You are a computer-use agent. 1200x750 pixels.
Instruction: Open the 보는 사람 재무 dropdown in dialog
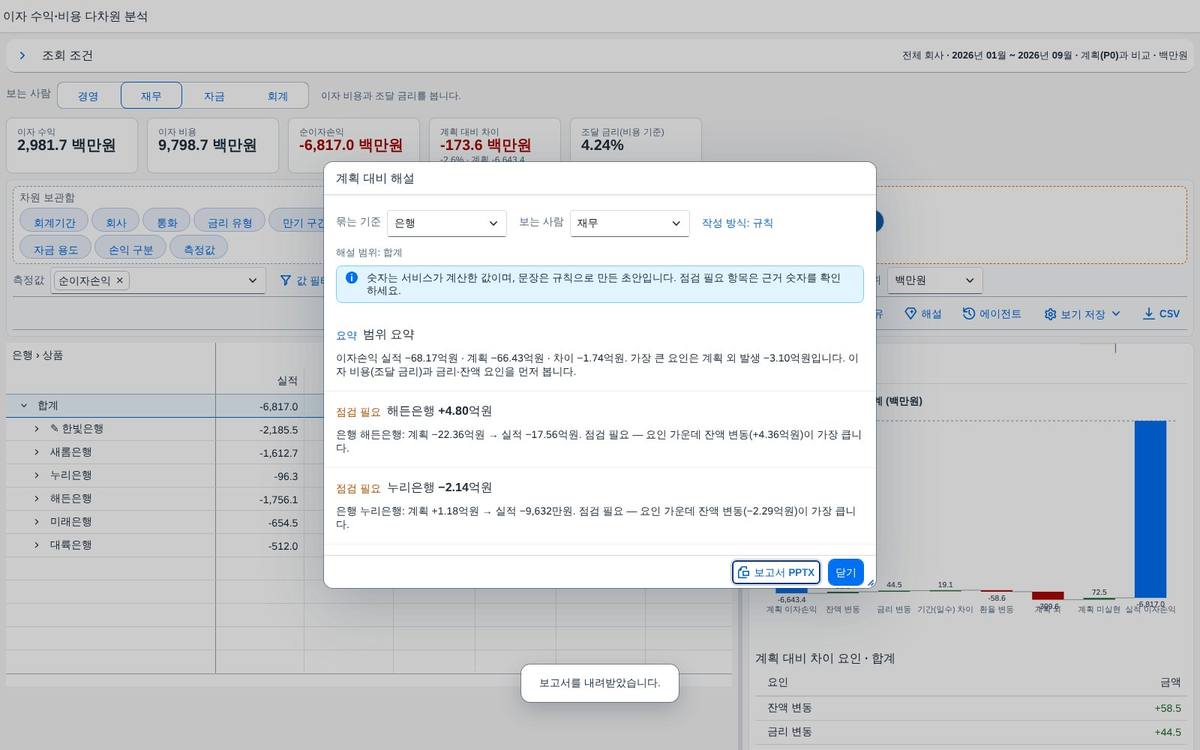[630, 223]
